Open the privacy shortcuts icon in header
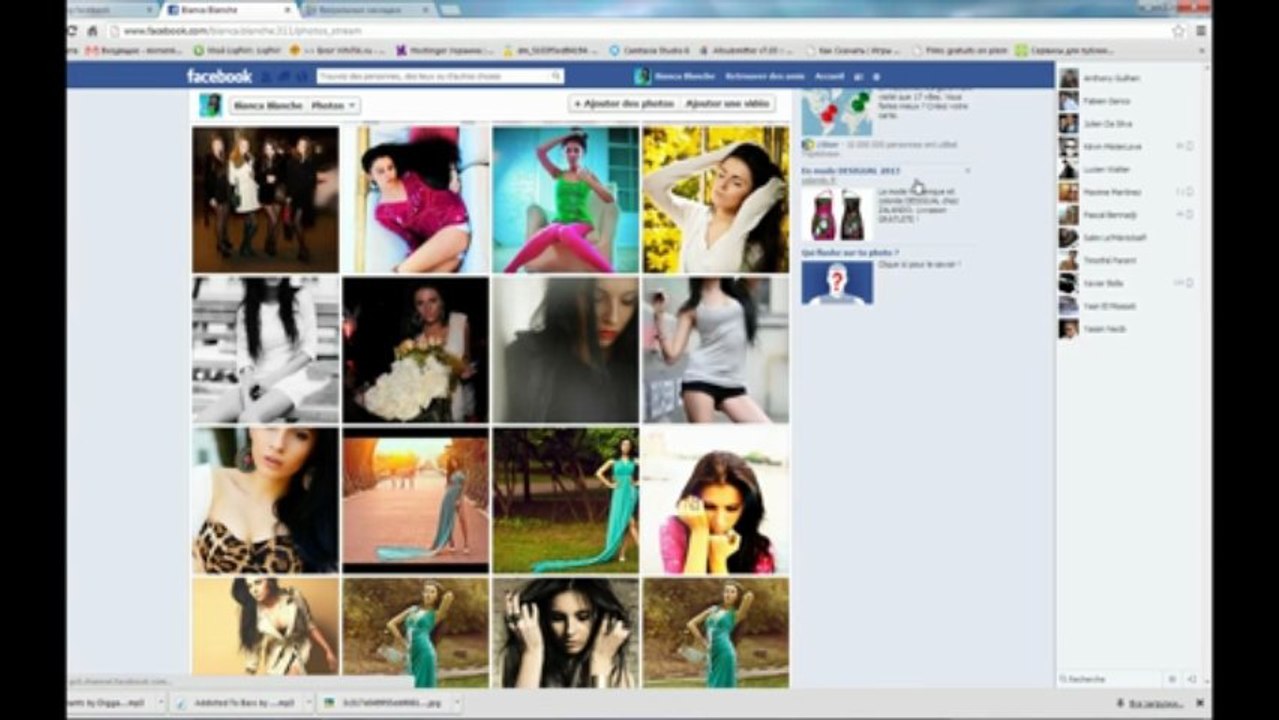This screenshot has width=1279, height=720. point(859,77)
